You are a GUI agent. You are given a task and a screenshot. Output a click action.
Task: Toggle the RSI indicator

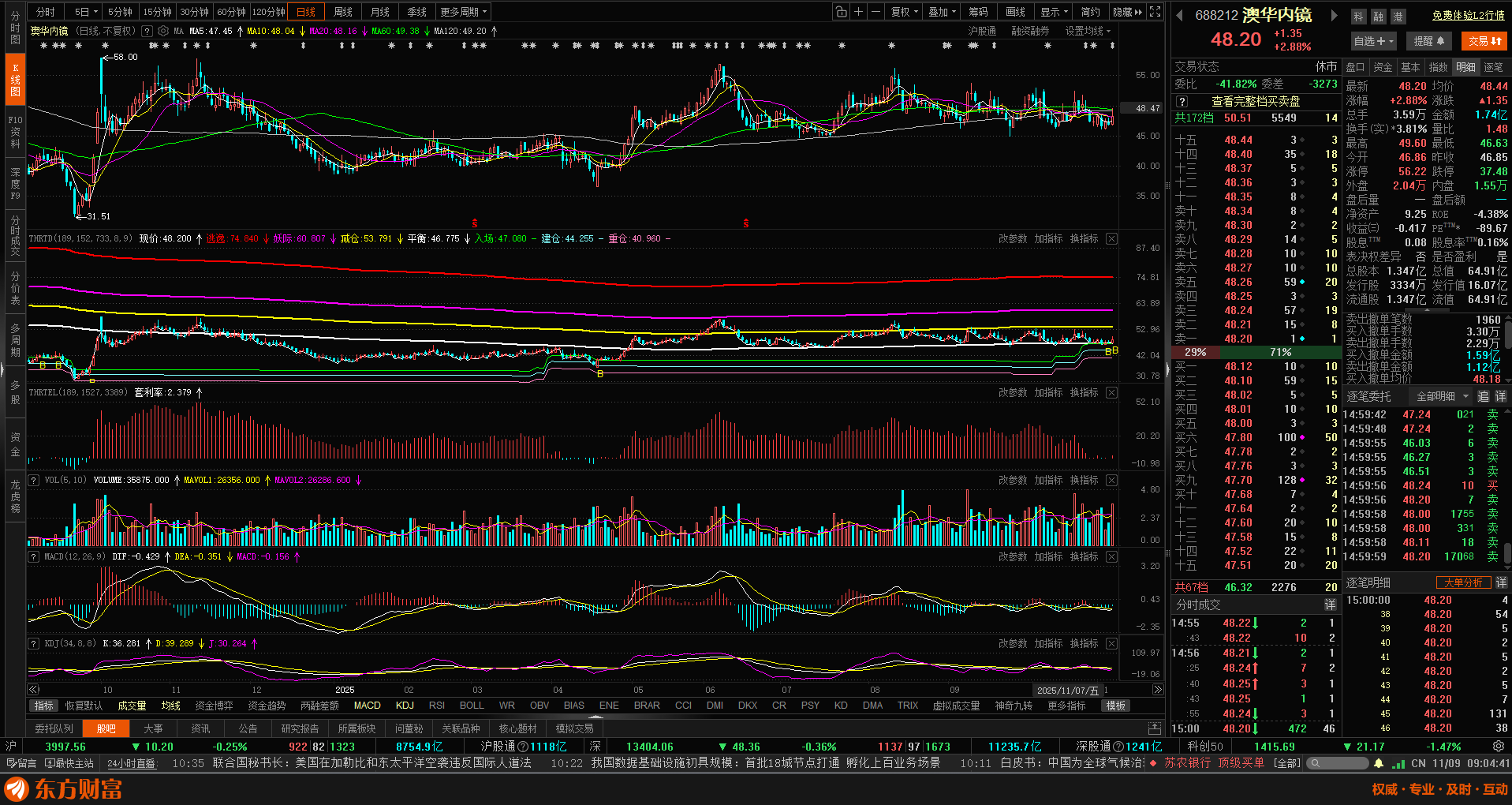click(x=436, y=706)
